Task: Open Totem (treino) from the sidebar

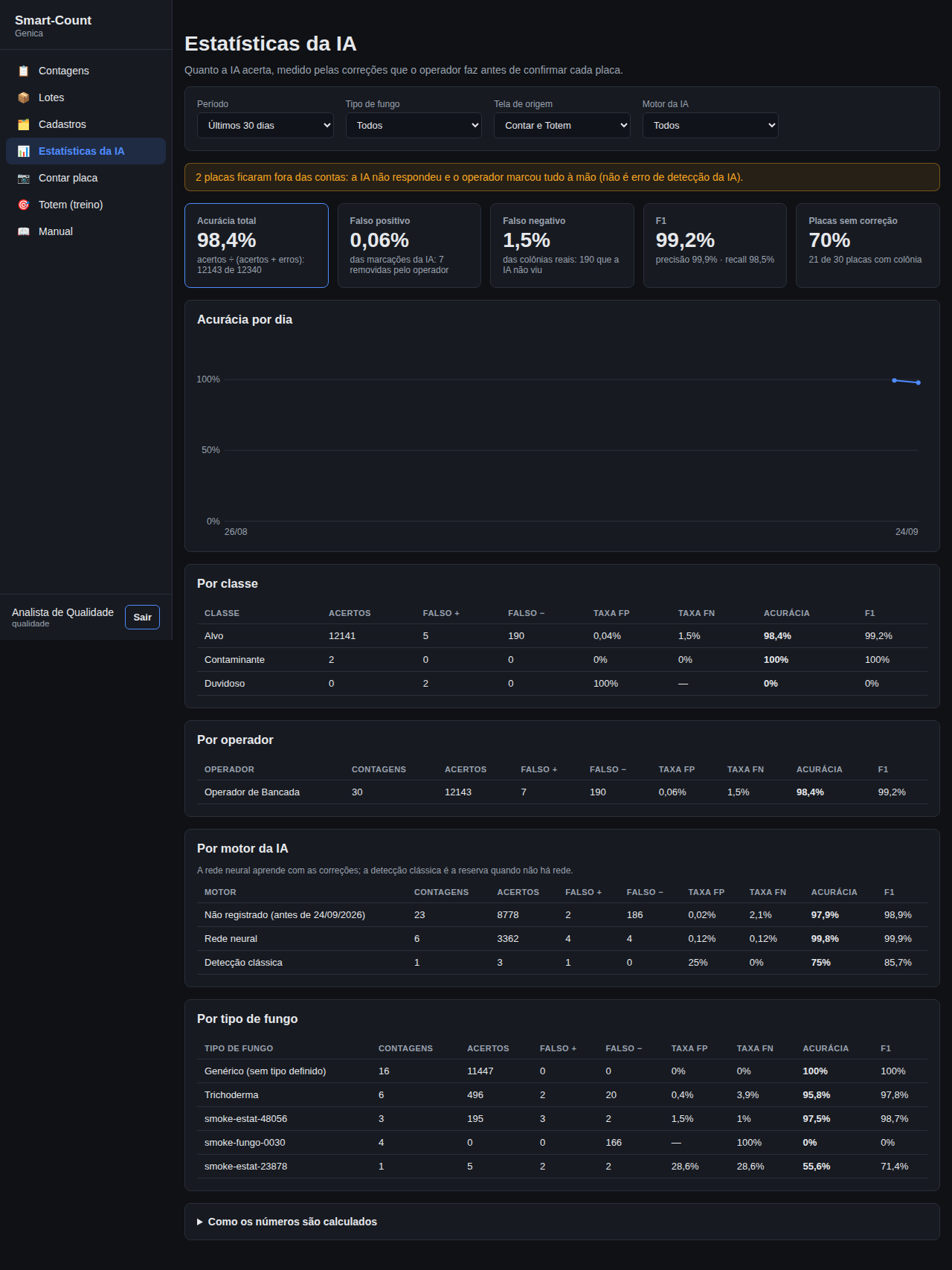Action: [86, 205]
